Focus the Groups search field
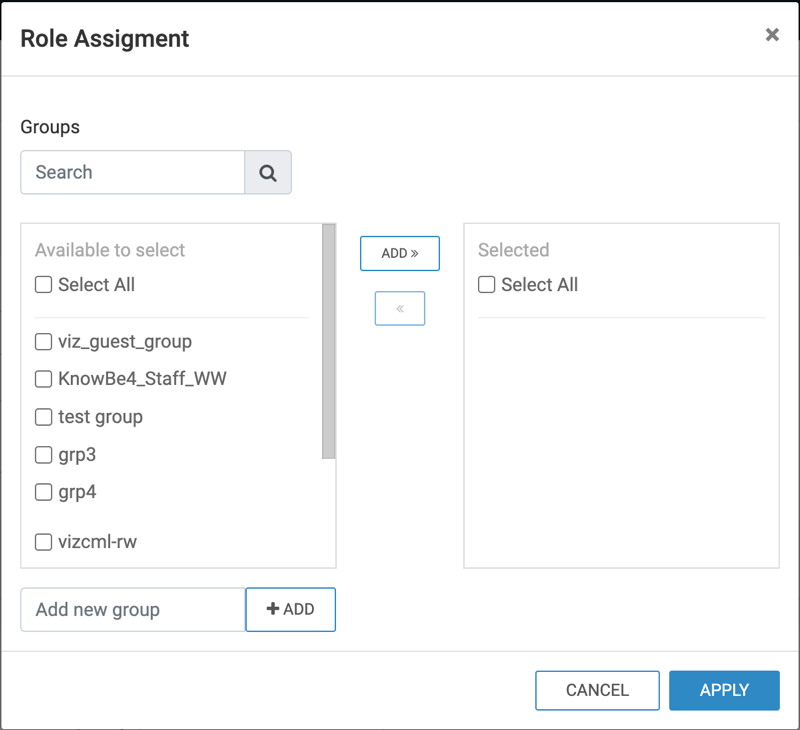The image size is (800, 730). 133,172
